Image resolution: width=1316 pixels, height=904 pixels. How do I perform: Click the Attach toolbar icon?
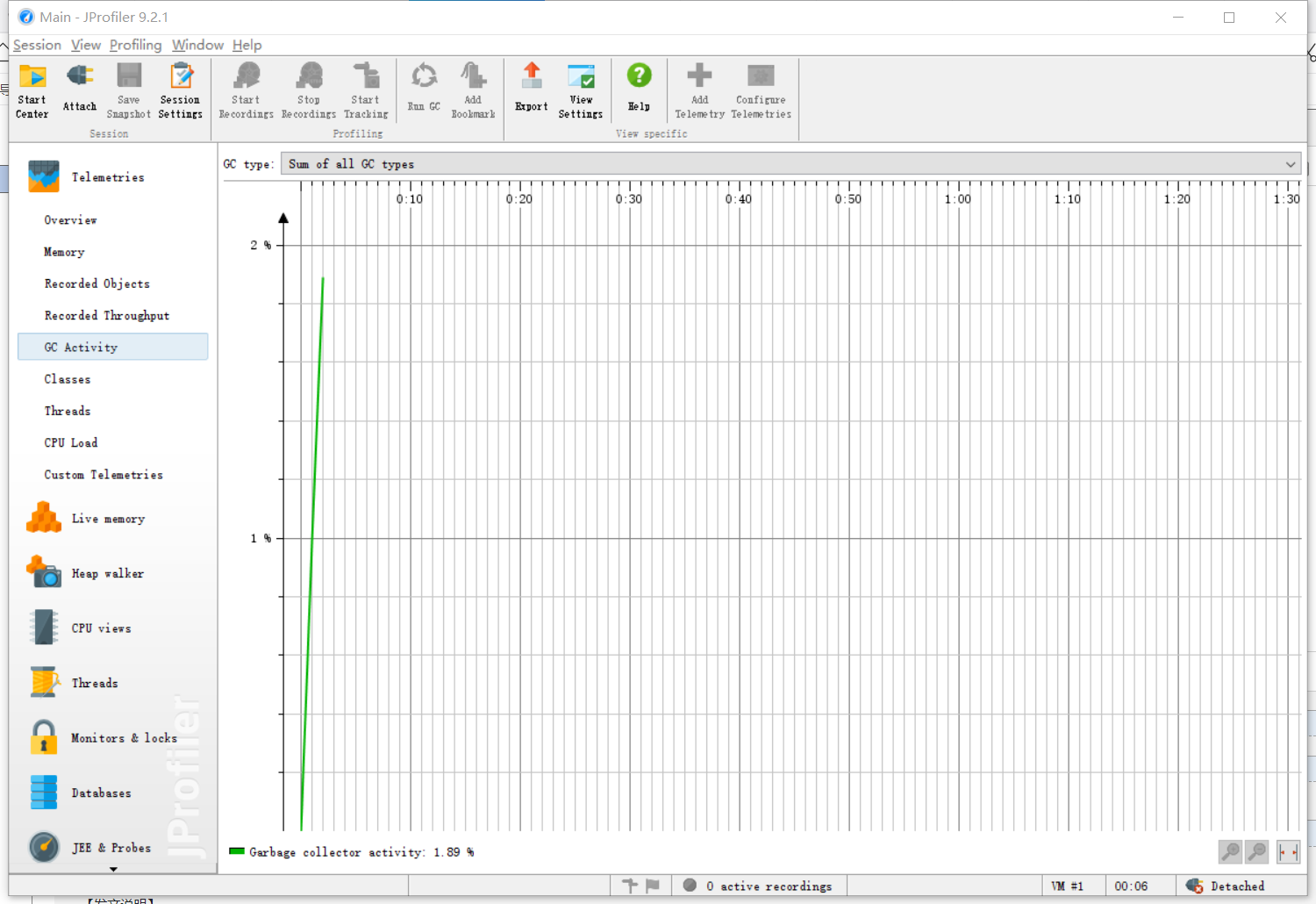pyautogui.click(x=80, y=88)
